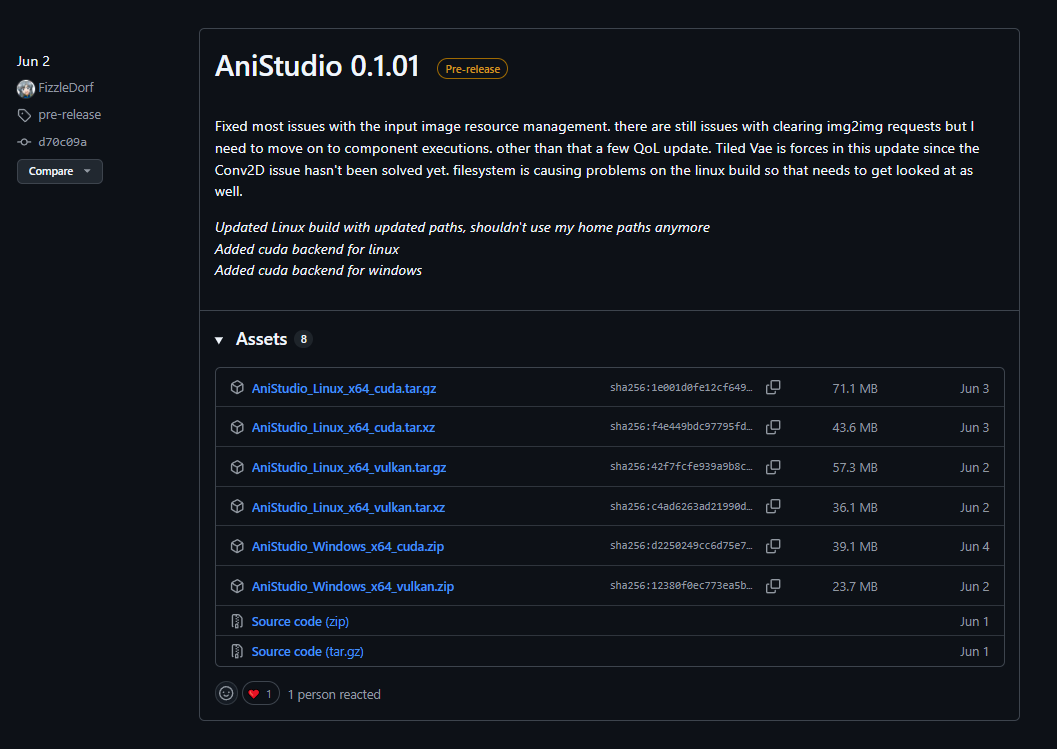Download AniStudio_Linux_x64_cuda.tar.gz
The width and height of the screenshot is (1057, 749).
tap(344, 388)
